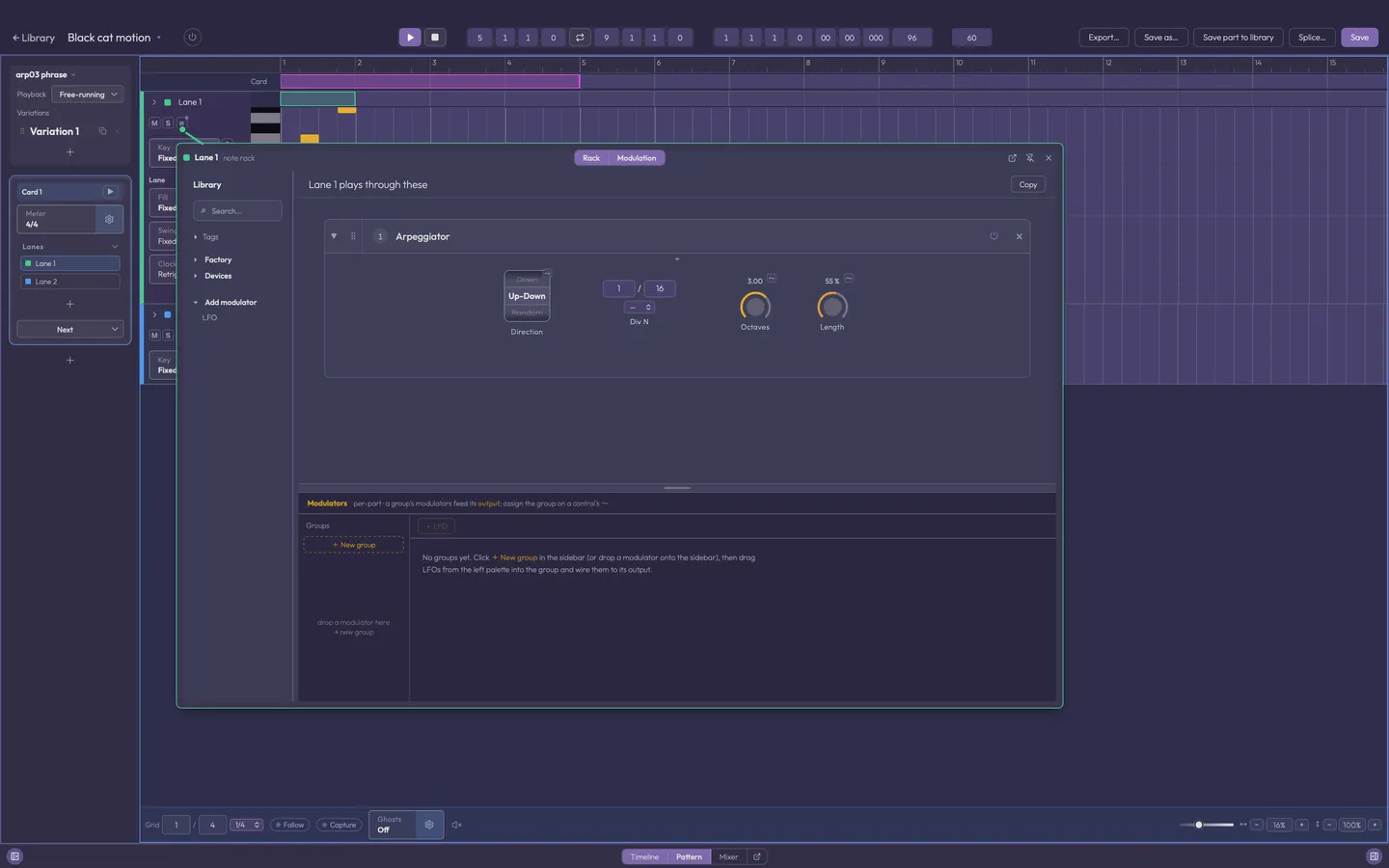Click New group in the Modulators sidebar
The width and height of the screenshot is (1389, 868).
[354, 545]
